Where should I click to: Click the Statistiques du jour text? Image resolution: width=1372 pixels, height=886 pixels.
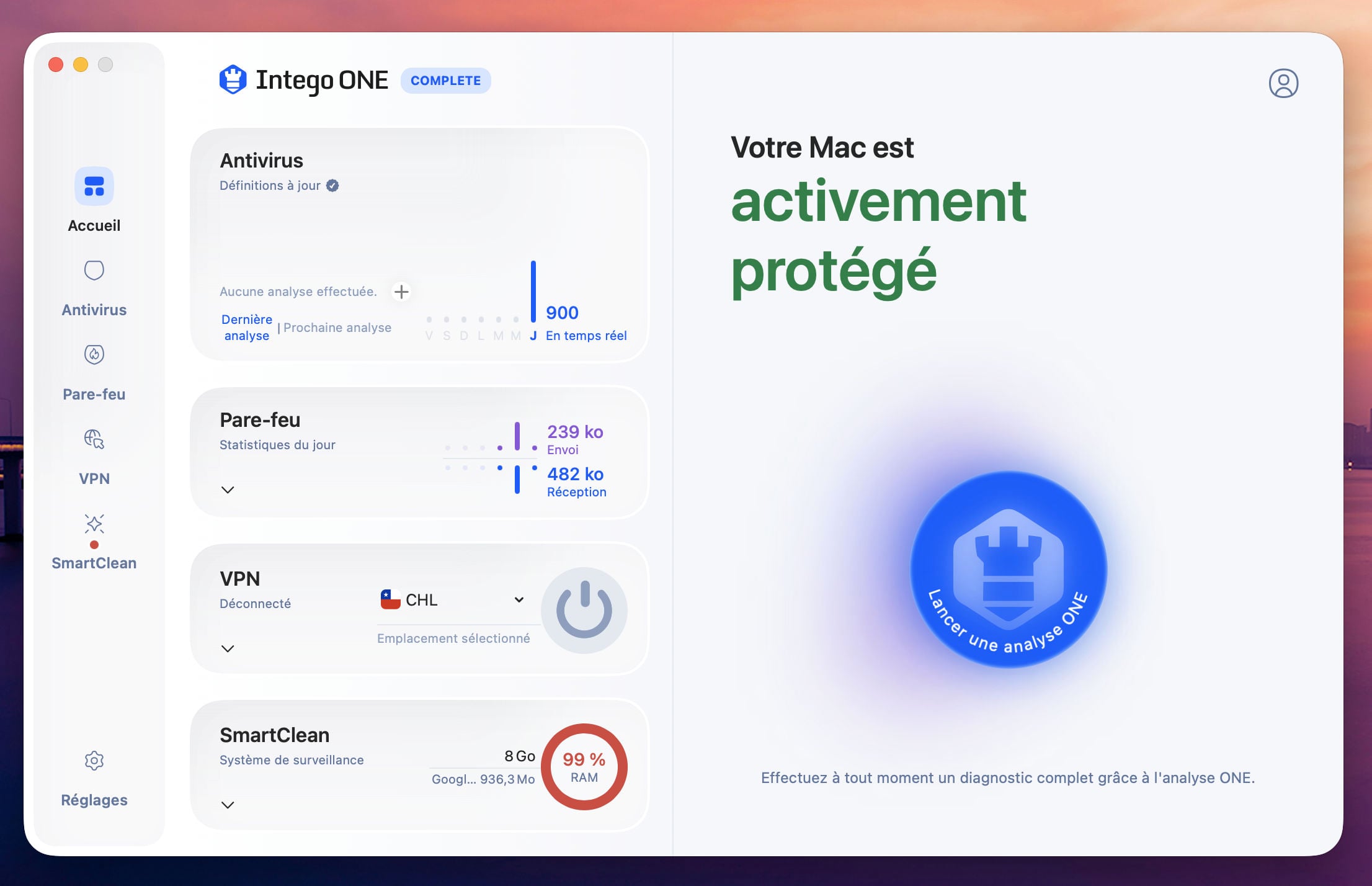(277, 445)
